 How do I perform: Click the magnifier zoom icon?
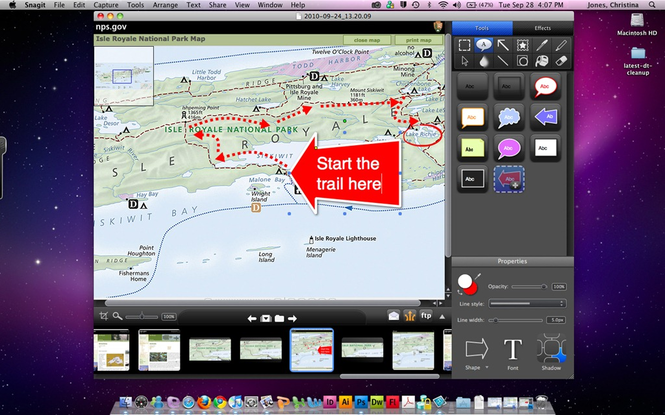click(x=117, y=316)
